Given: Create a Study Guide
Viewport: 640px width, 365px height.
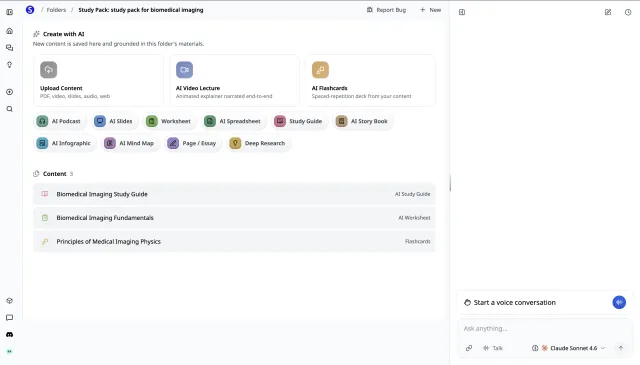Looking at the screenshot, I should coord(299,121).
